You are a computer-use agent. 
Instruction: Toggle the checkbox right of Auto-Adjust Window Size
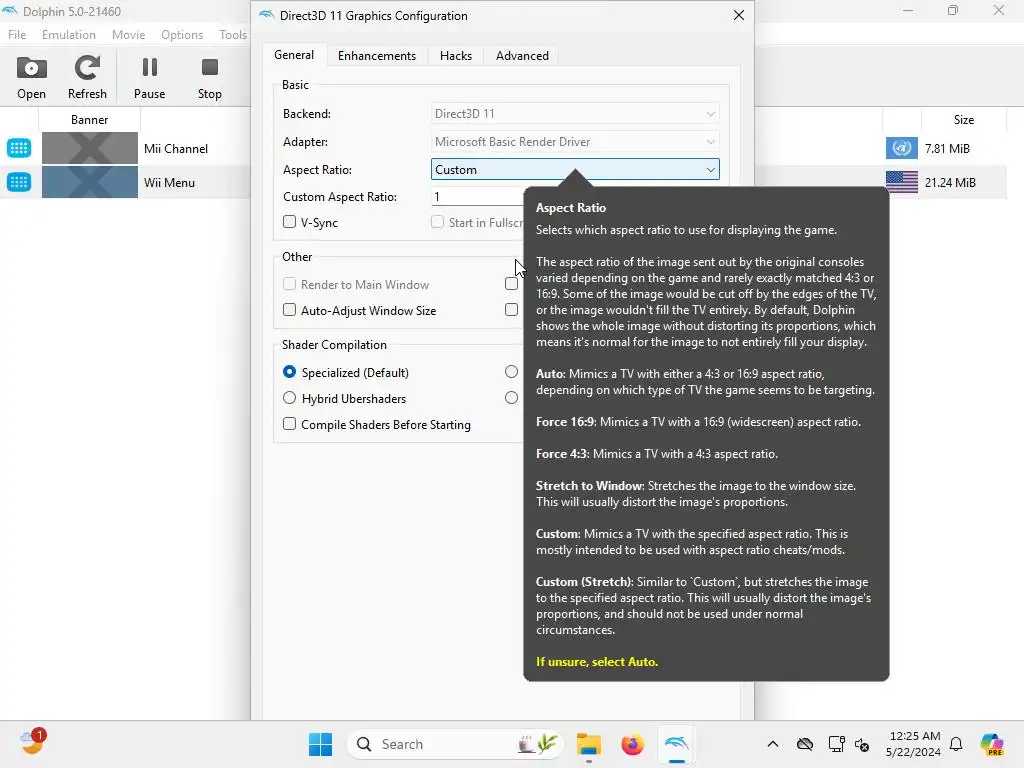tap(511, 310)
